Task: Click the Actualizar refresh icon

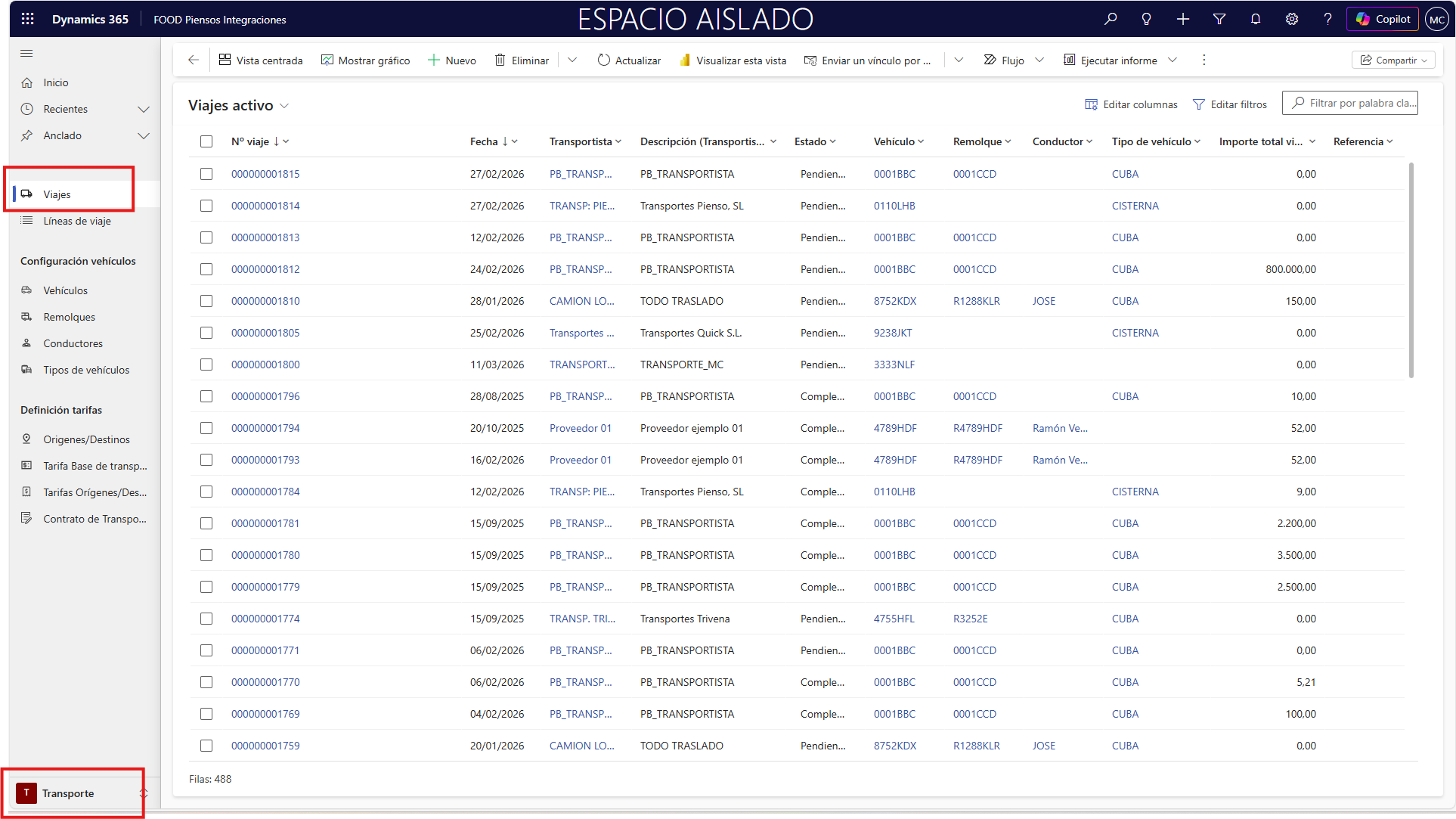Action: pyautogui.click(x=603, y=60)
